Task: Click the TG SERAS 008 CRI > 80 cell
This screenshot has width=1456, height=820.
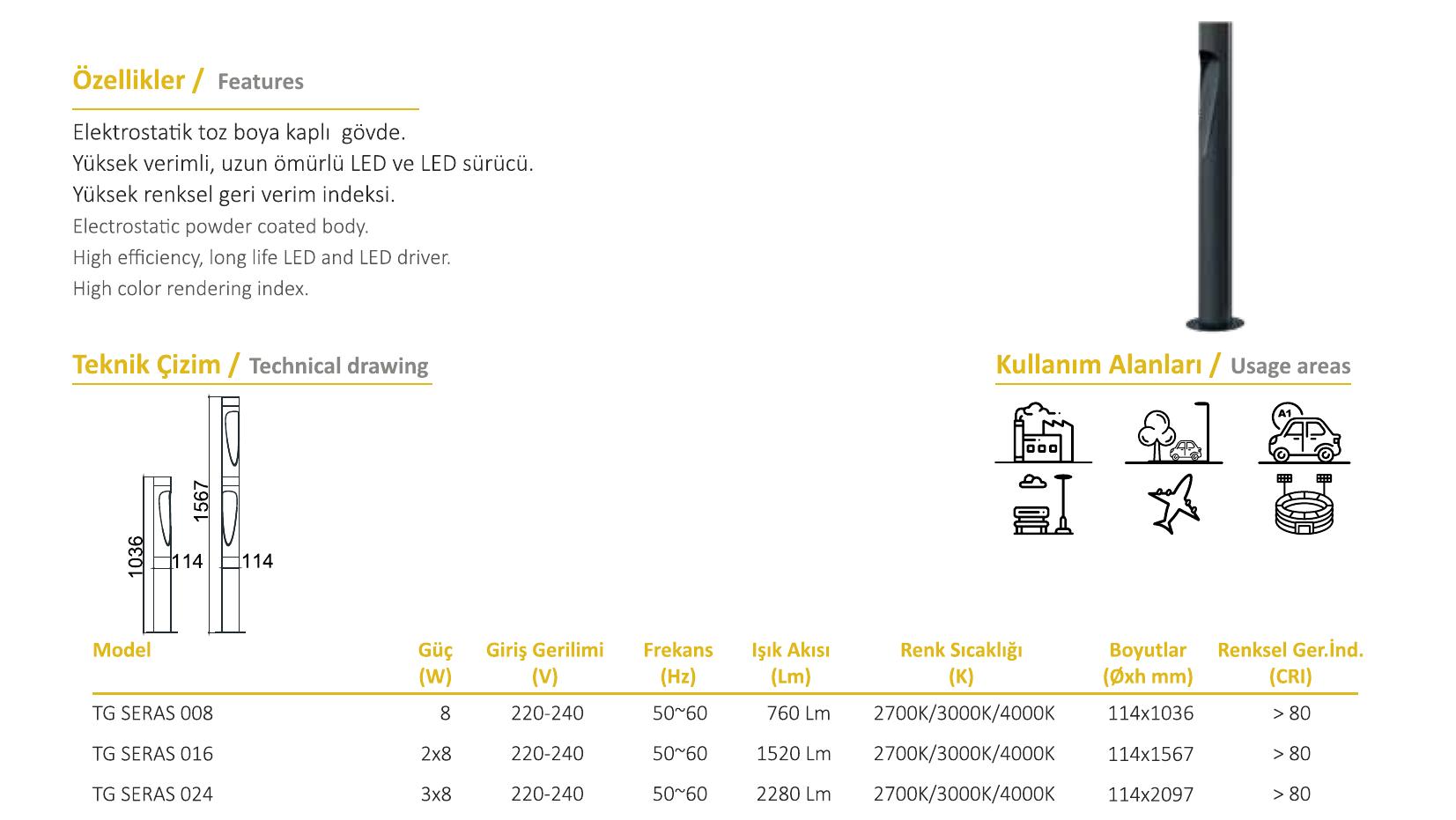Action: click(1291, 713)
